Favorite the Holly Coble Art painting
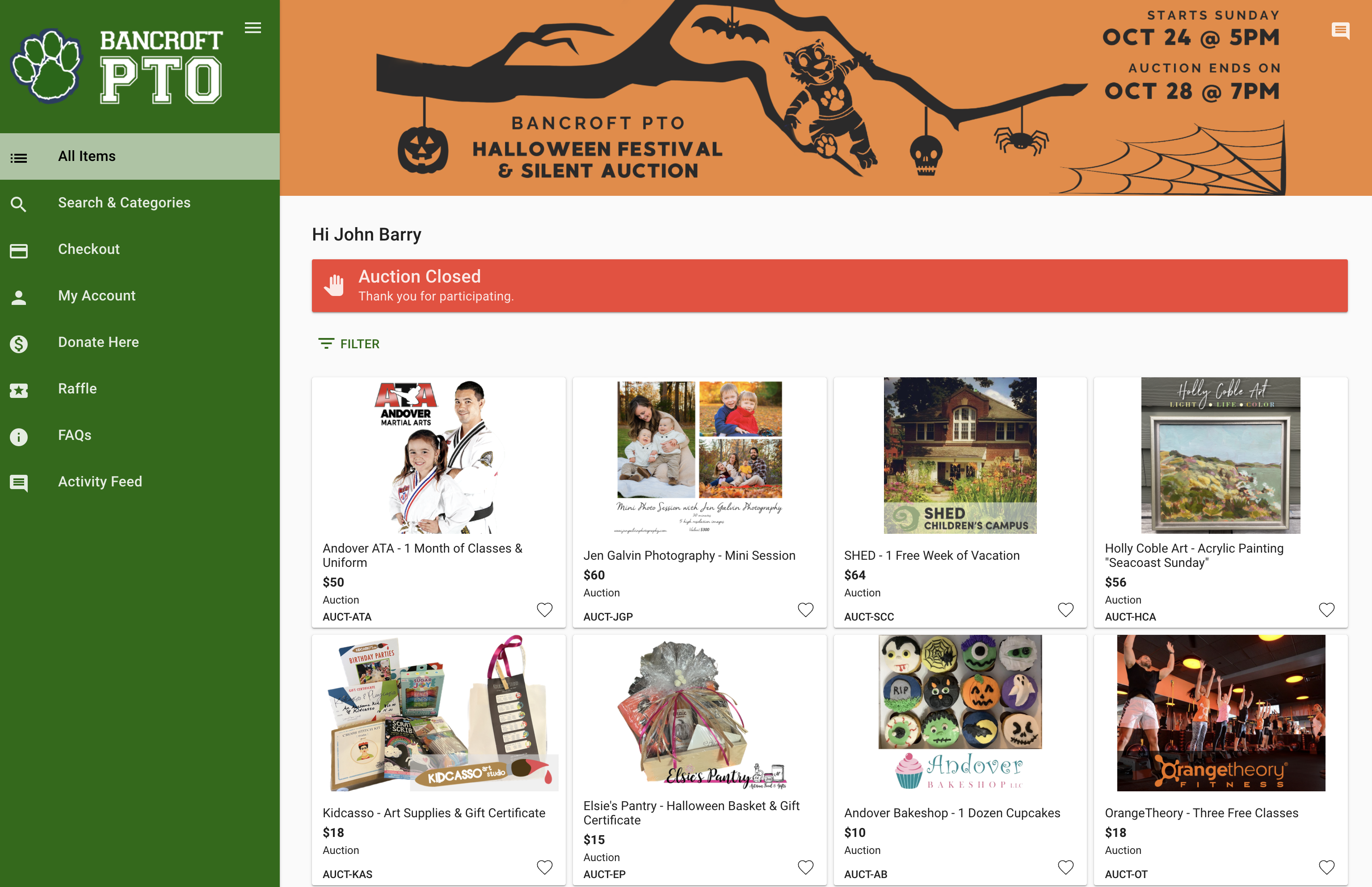This screenshot has height=887, width=1372. tap(1326, 609)
